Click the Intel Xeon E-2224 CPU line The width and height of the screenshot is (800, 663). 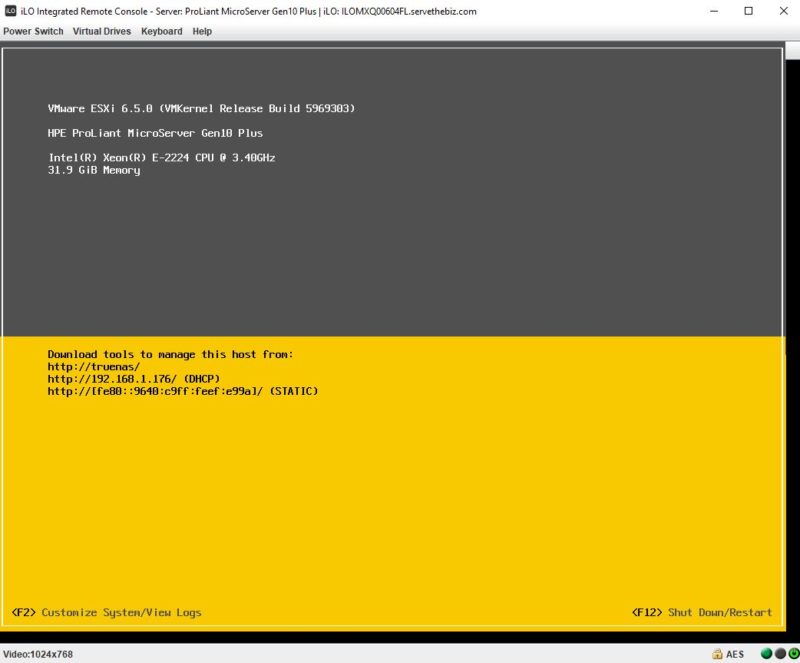[161, 157]
